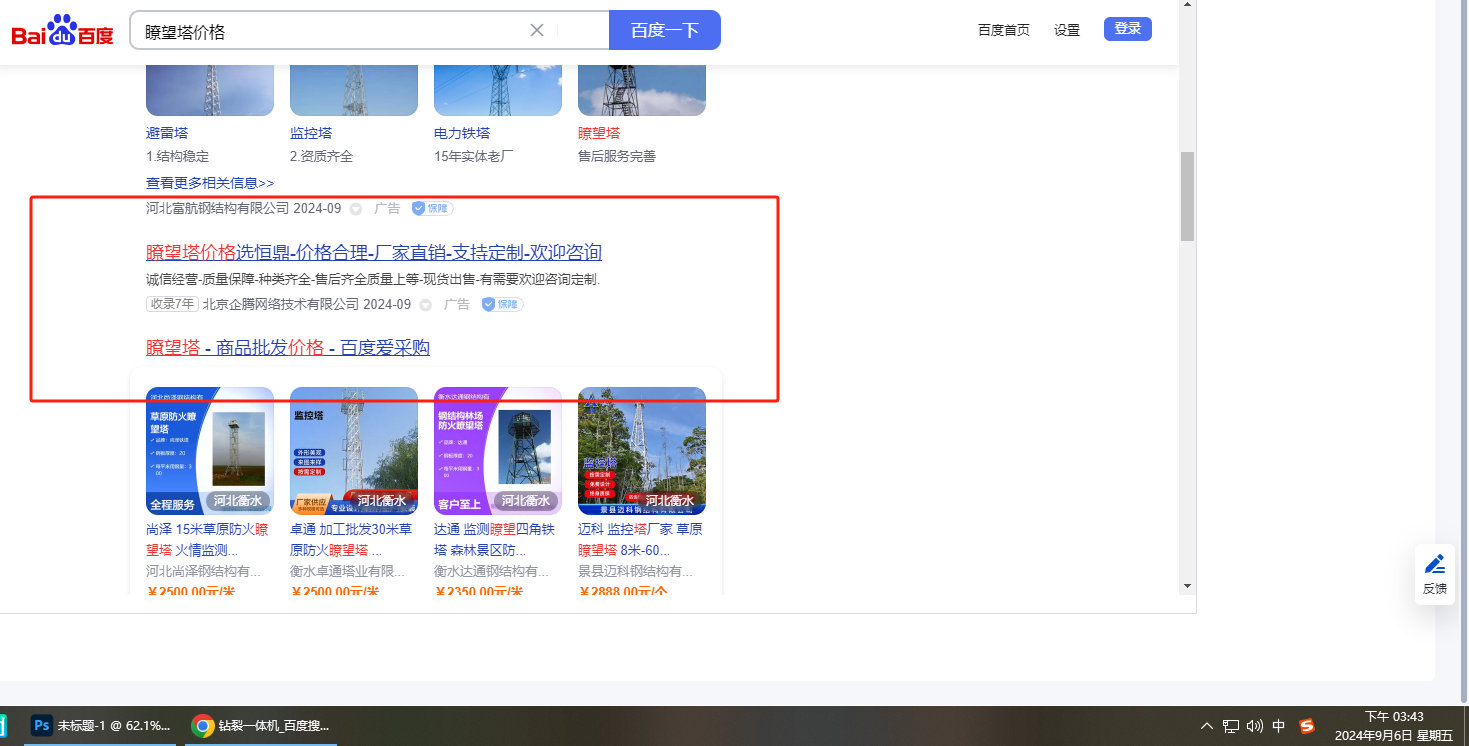Expand dropdown arrow next to 北京企腾网络技术有限公司 2024-09
This screenshot has width=1469, height=746.
[425, 305]
